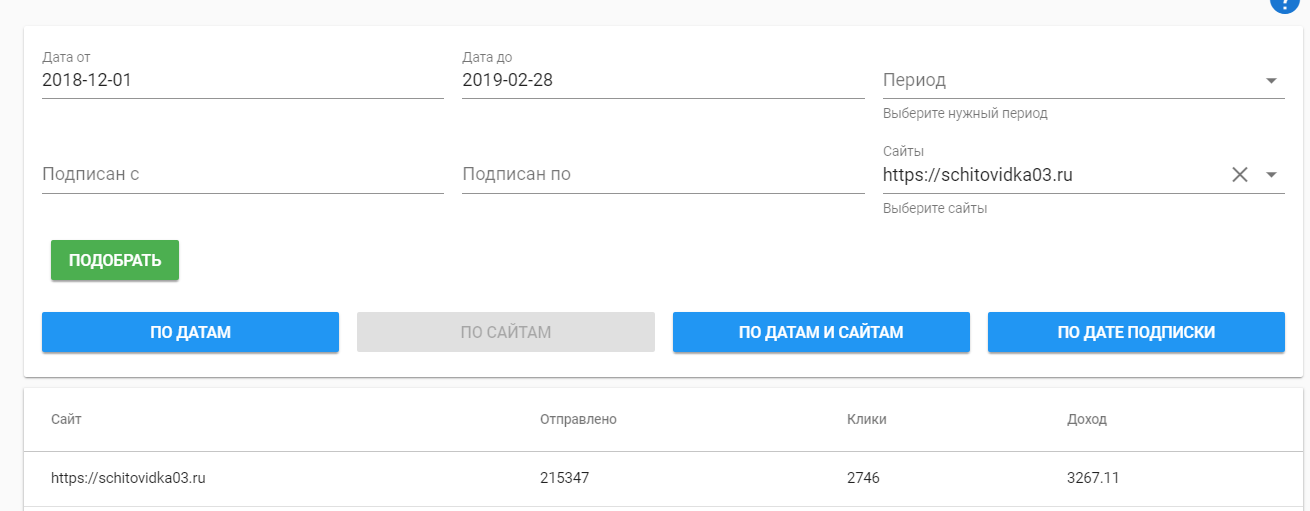Sort by Доход column header
Image resolution: width=1310 pixels, height=511 pixels.
pos(1087,419)
